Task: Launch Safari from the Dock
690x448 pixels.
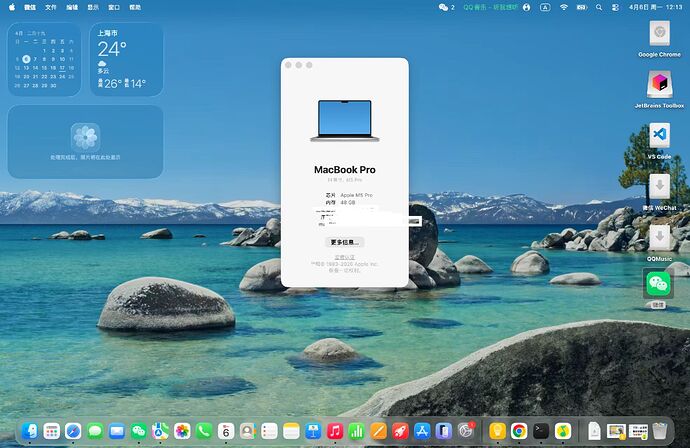Action: point(73,431)
